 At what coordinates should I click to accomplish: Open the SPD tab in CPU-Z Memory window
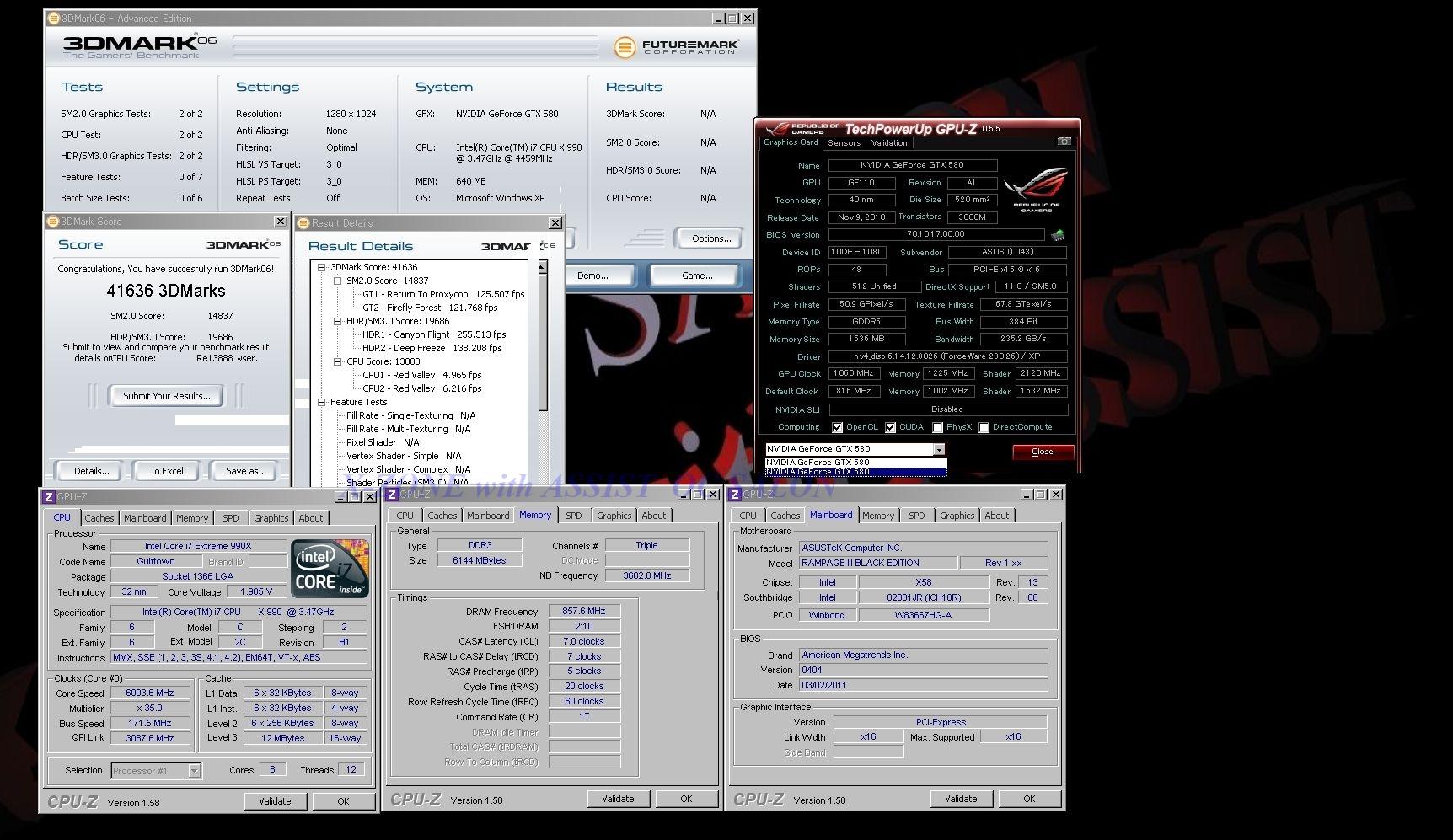point(574,516)
